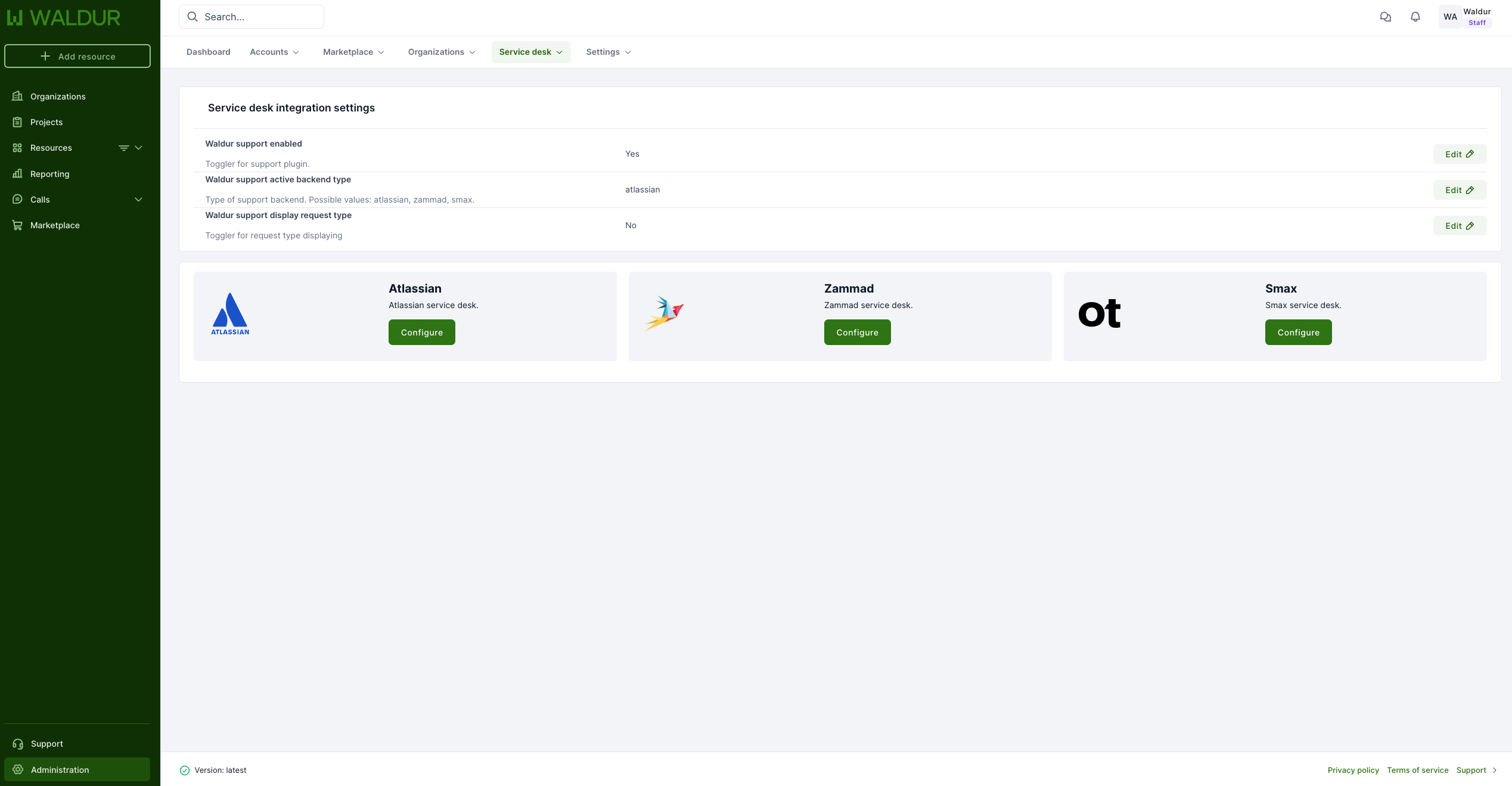
Task: Edit the Waldur support enabled setting
Action: point(1459,154)
